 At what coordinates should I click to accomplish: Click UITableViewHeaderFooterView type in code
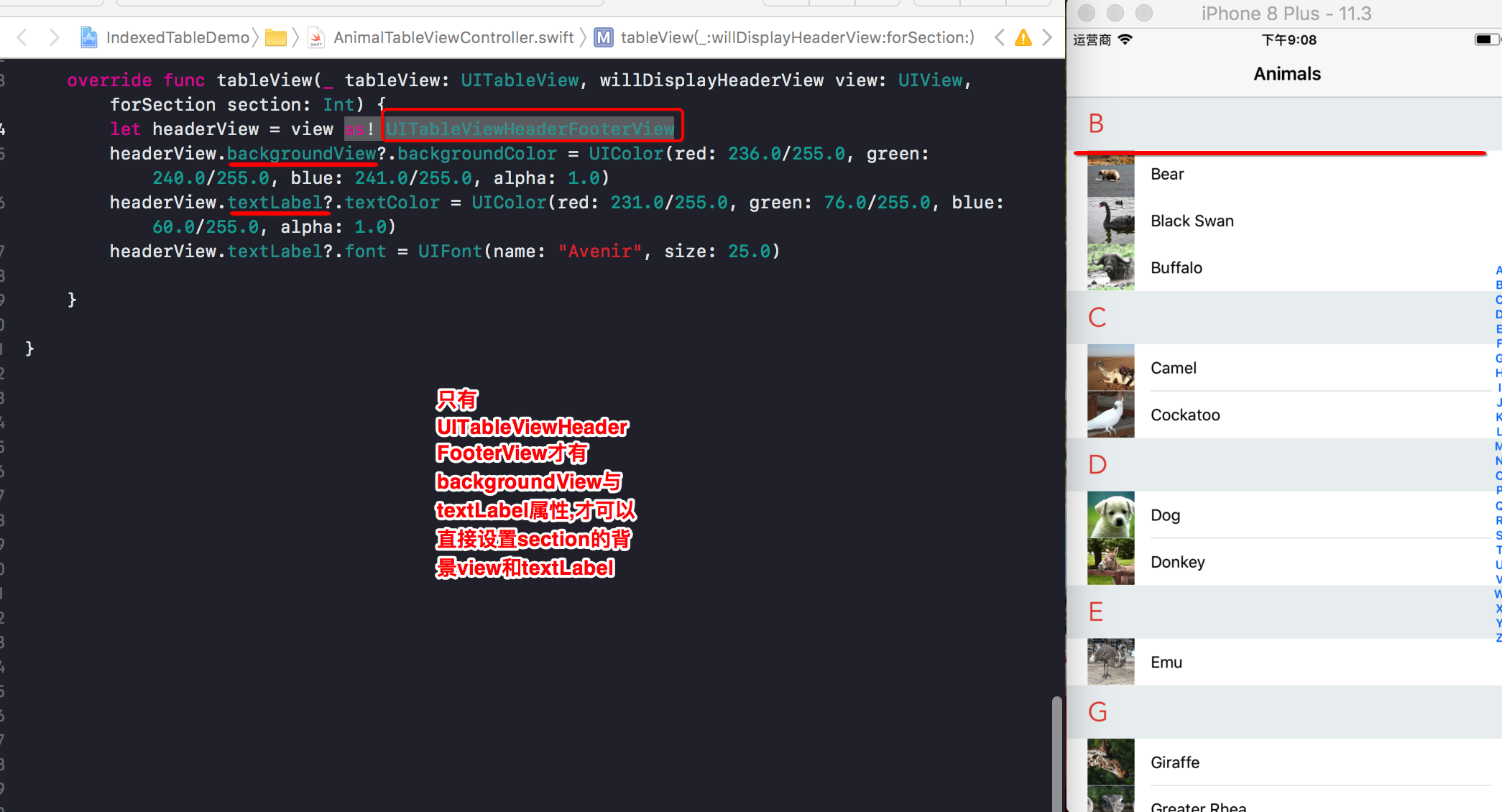530,129
